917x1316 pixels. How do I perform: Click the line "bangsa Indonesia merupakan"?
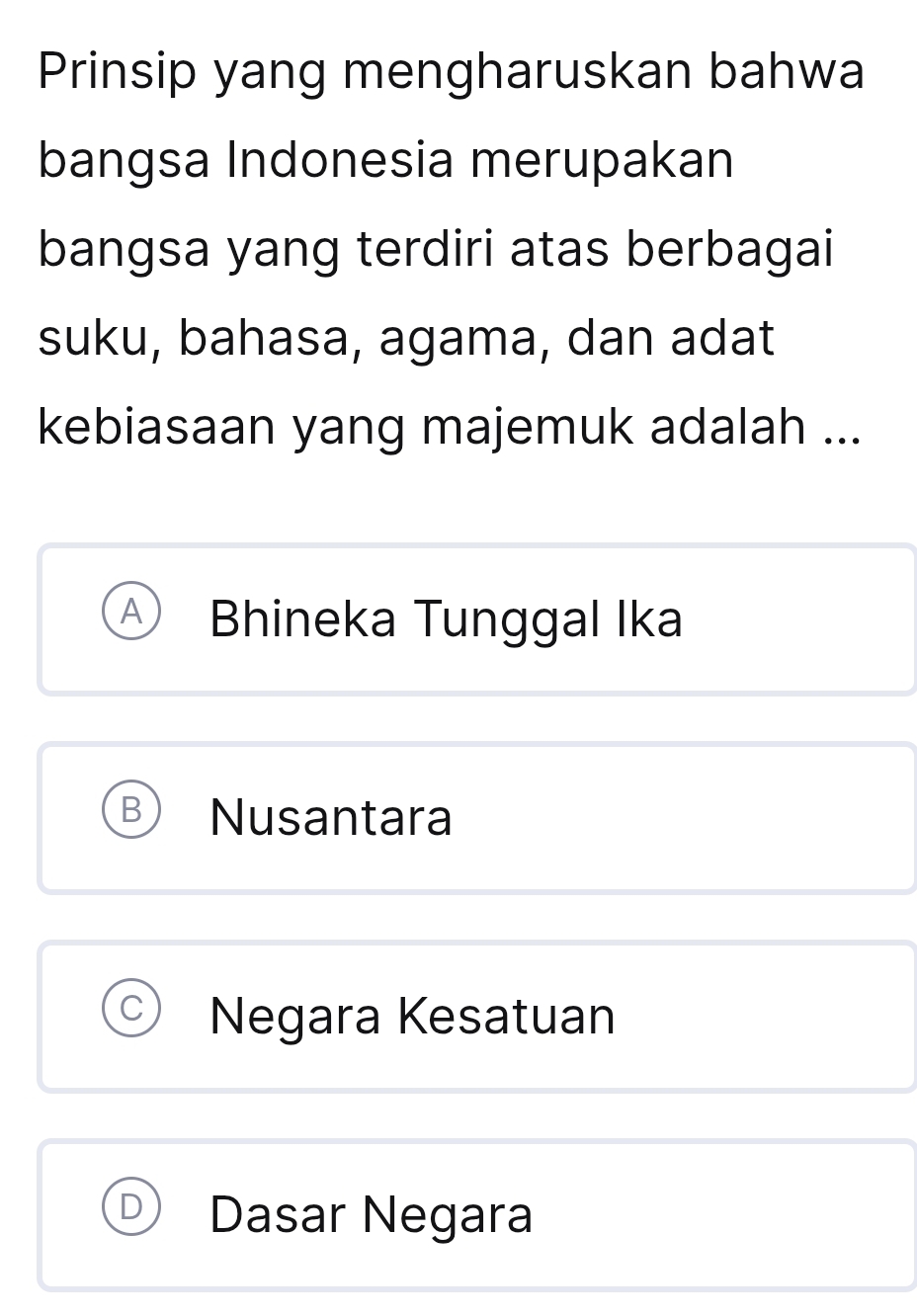coord(386,161)
